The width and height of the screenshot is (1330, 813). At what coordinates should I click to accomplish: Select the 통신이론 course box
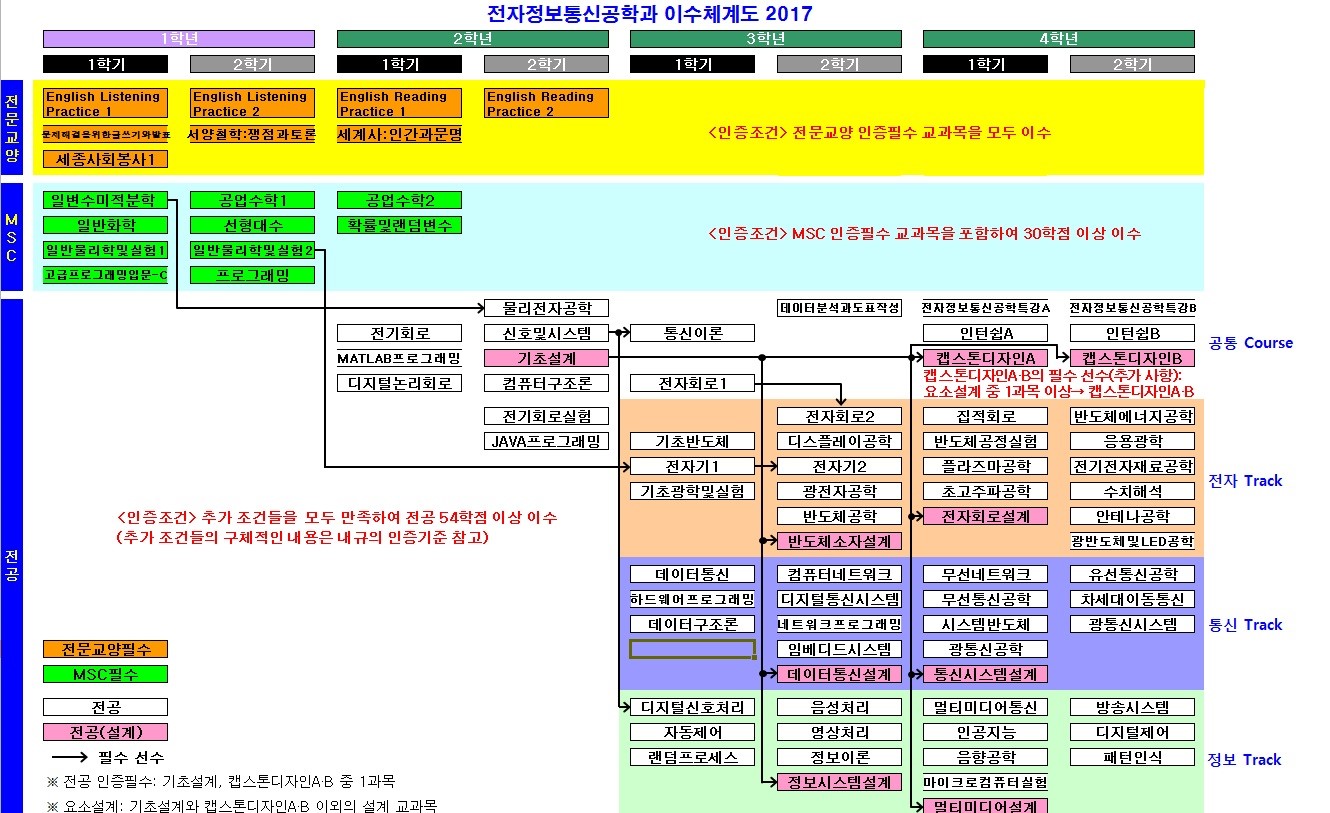coord(692,333)
